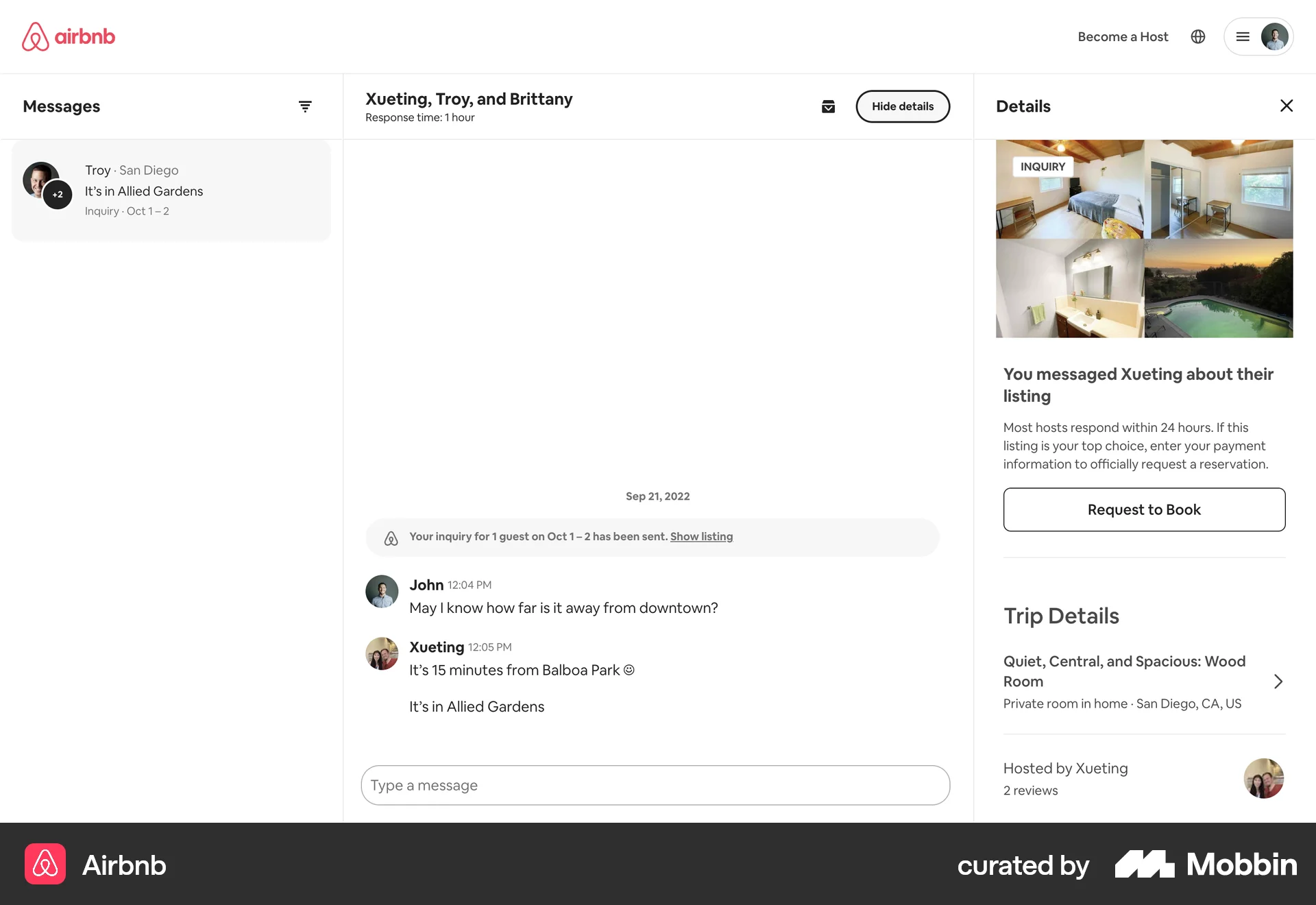Click the Airbnb logo in the header

pyautogui.click(x=69, y=36)
